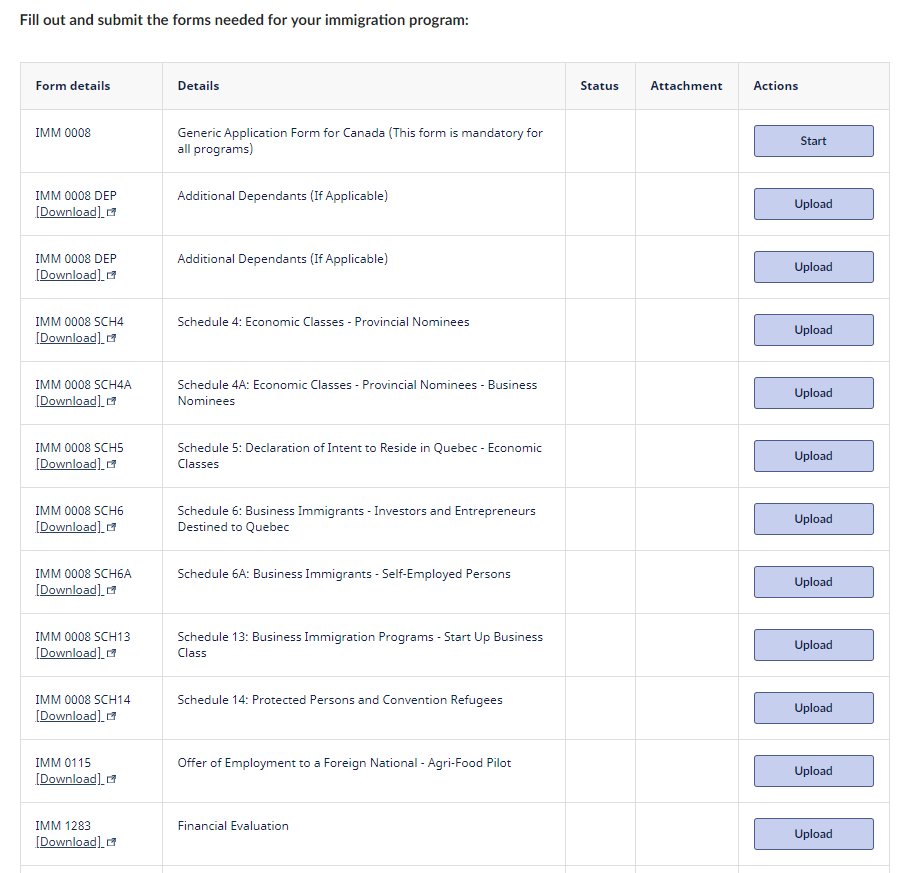Click the external-link icon beside SCH6A Download
This screenshot has width=901, height=873.
tap(111, 591)
